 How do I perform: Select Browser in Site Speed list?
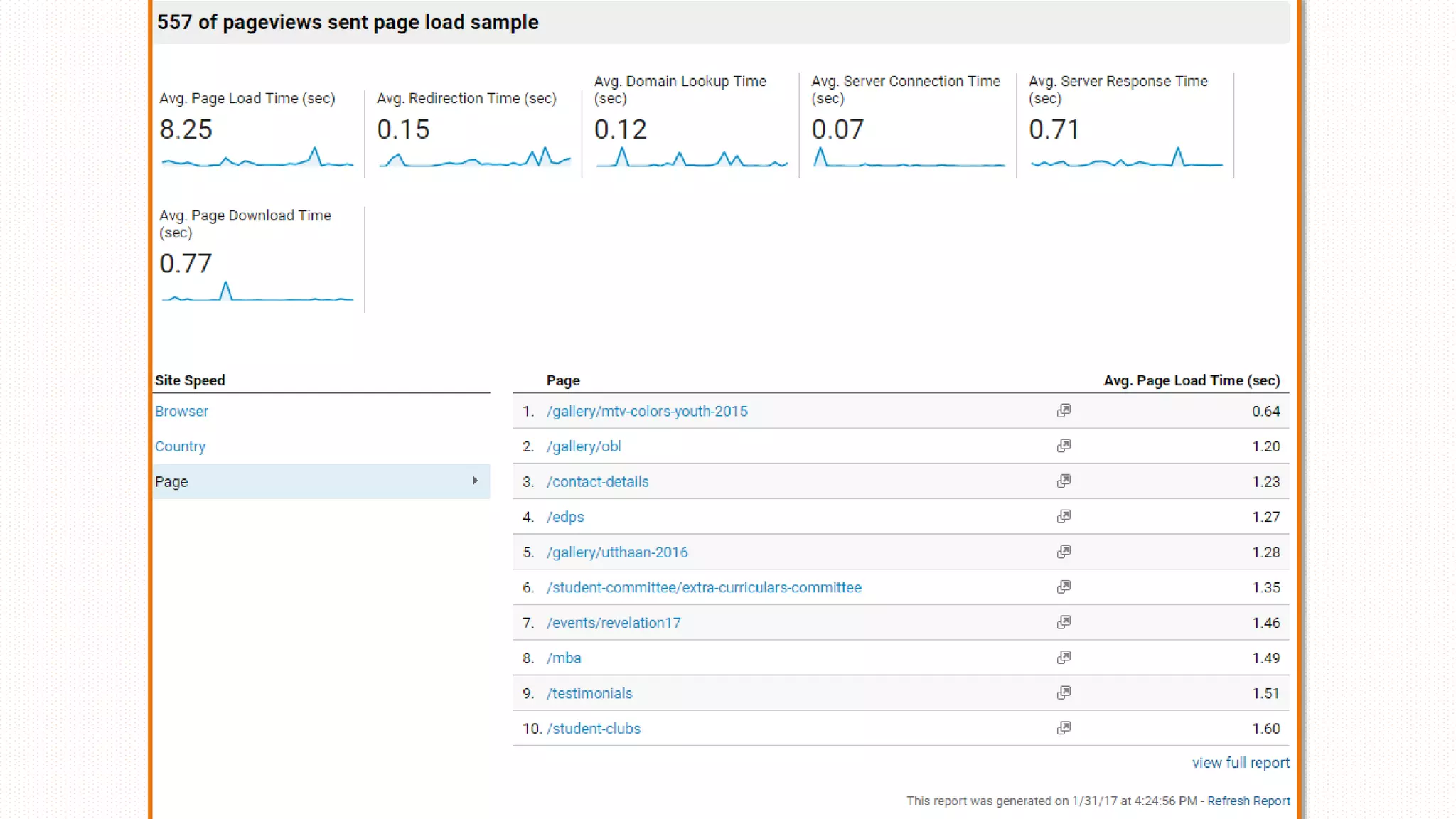(181, 411)
